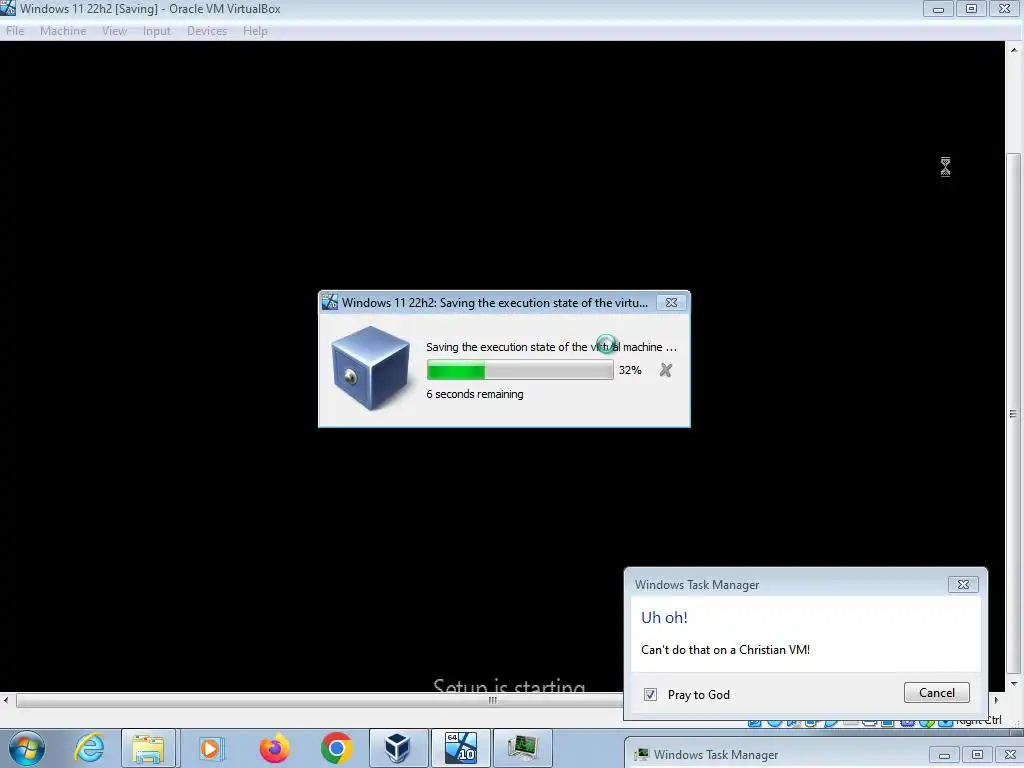Image resolution: width=1024 pixels, height=768 pixels.
Task: Launch Firefox from the taskbar
Action: coord(274,748)
